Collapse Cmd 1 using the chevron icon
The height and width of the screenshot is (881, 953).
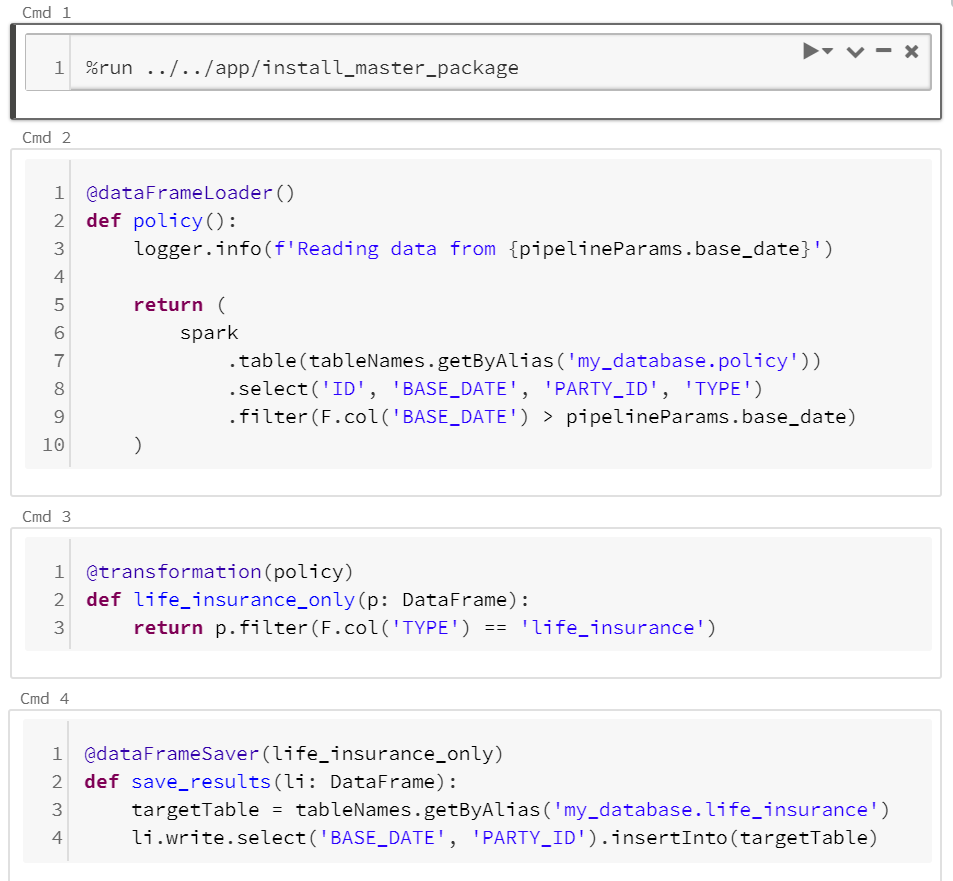click(855, 51)
